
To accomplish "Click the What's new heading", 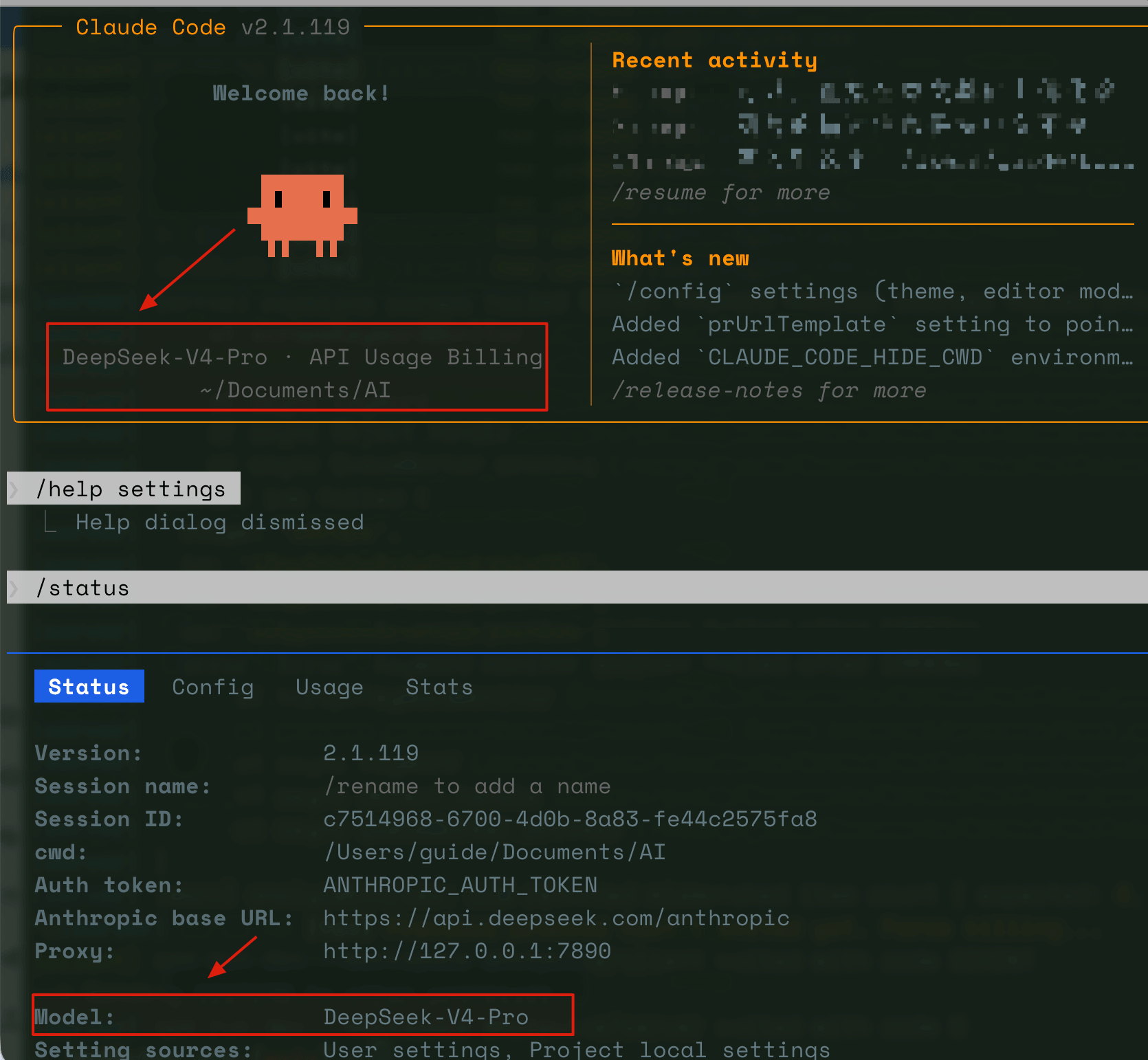I will (x=681, y=258).
